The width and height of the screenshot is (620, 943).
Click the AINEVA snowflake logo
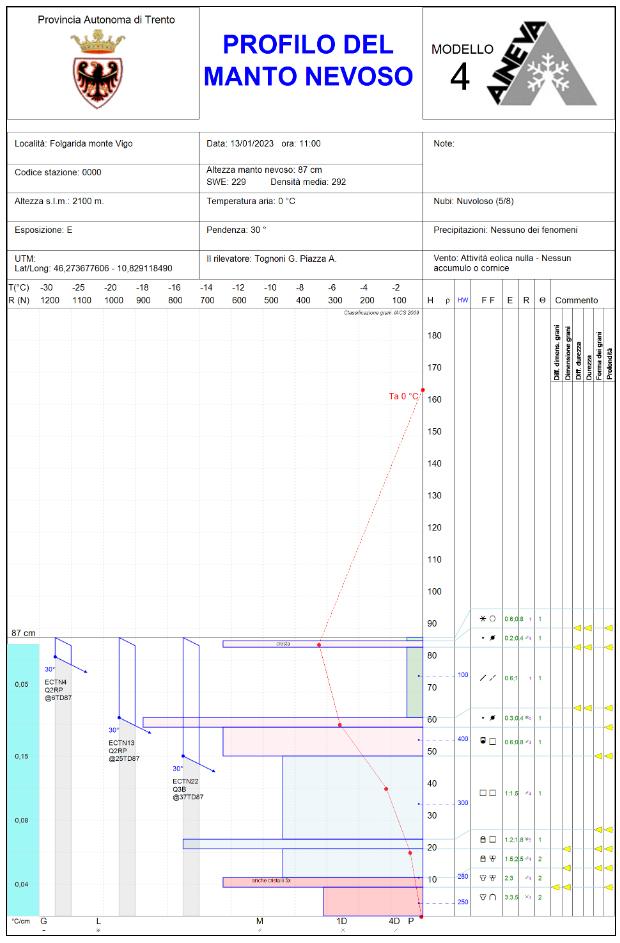pos(541,64)
